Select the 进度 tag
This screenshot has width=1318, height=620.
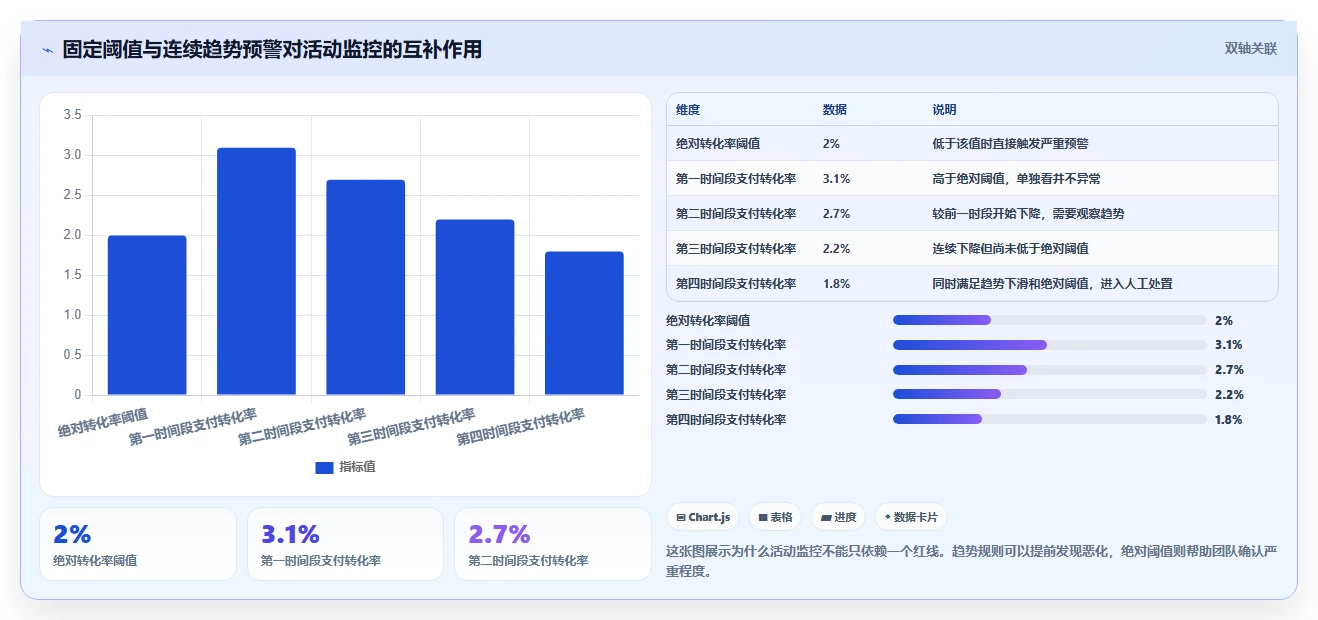(x=838, y=517)
